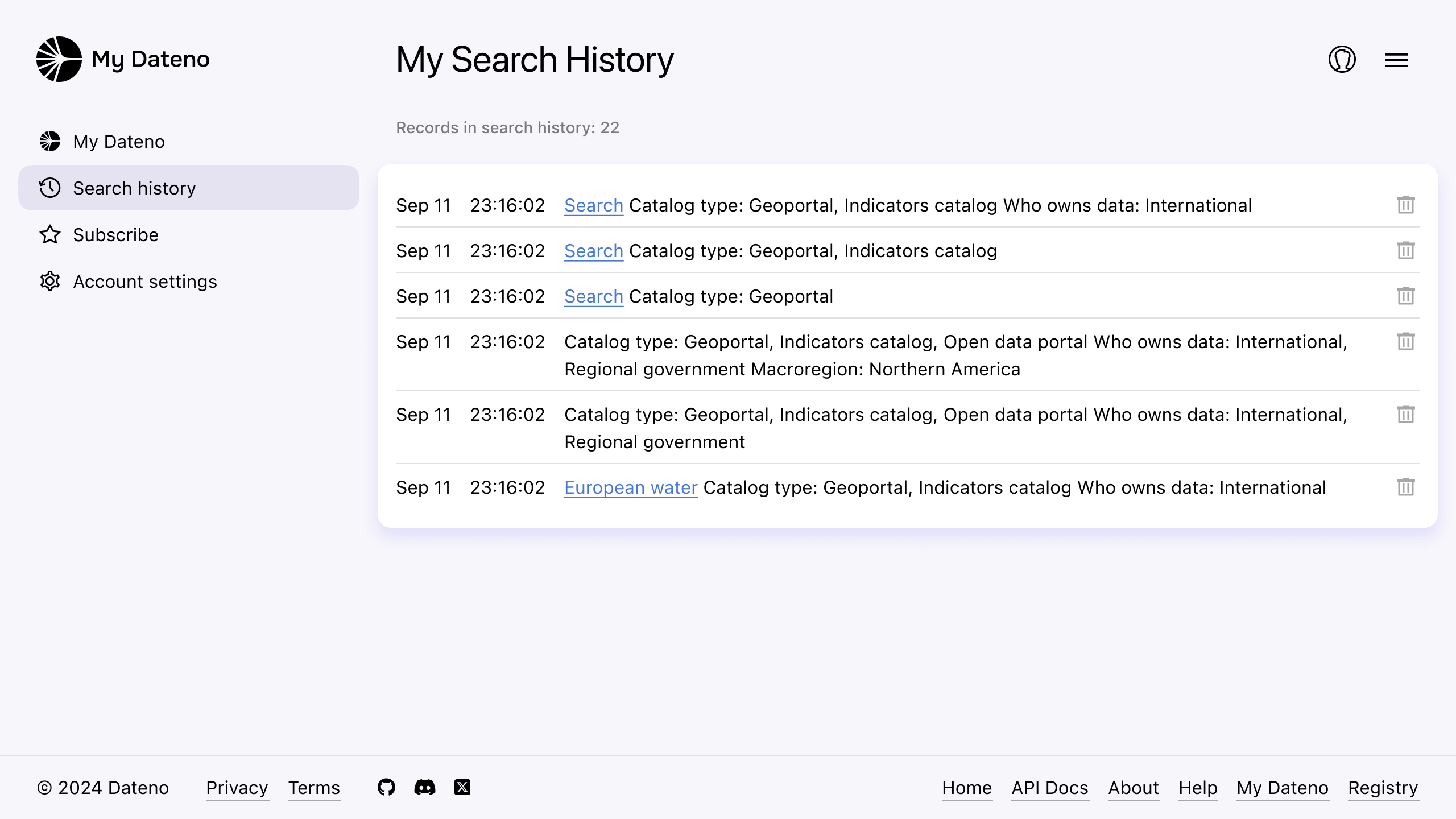Open Dateno GitHub page icon

386,787
